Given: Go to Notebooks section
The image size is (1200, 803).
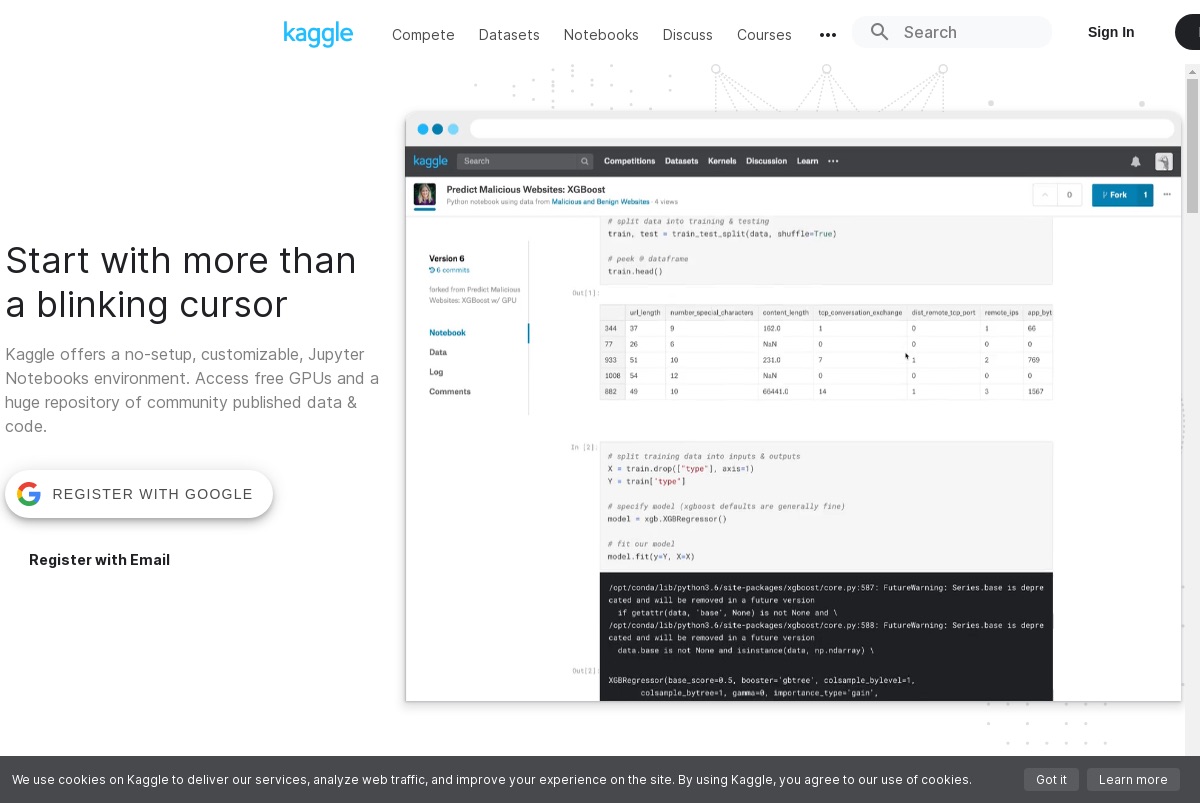Looking at the screenshot, I should [x=601, y=35].
